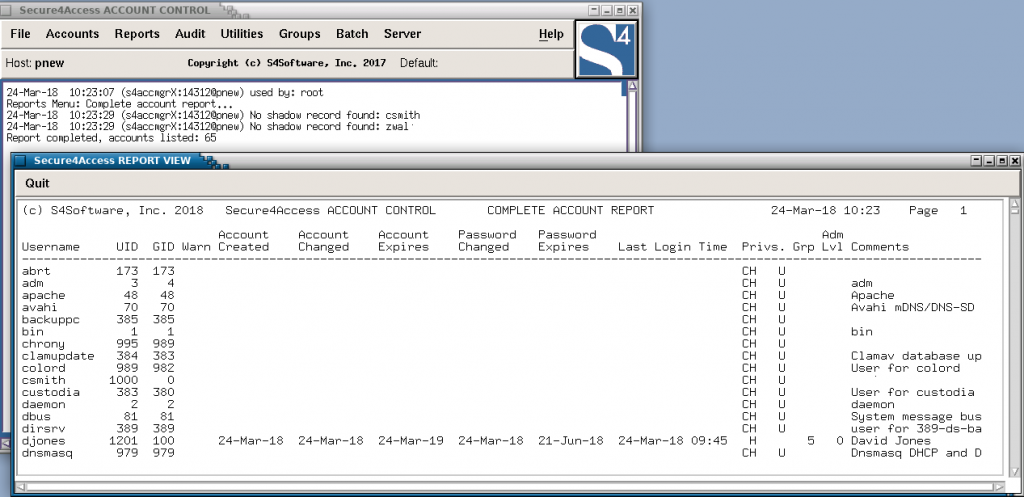
Task: Open the Server menu
Action: pyautogui.click(x=402, y=34)
